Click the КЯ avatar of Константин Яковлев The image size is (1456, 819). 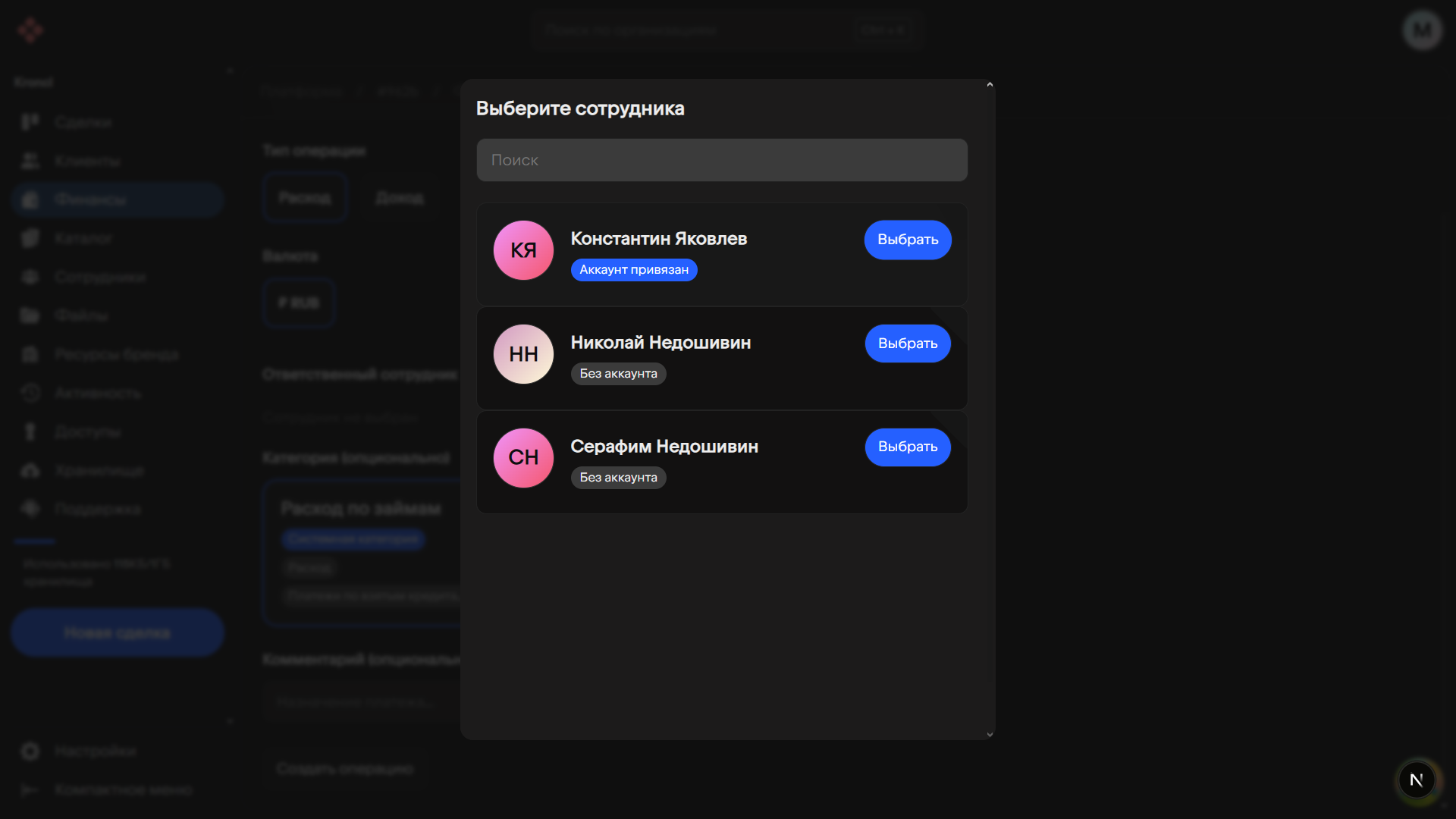pos(523,250)
